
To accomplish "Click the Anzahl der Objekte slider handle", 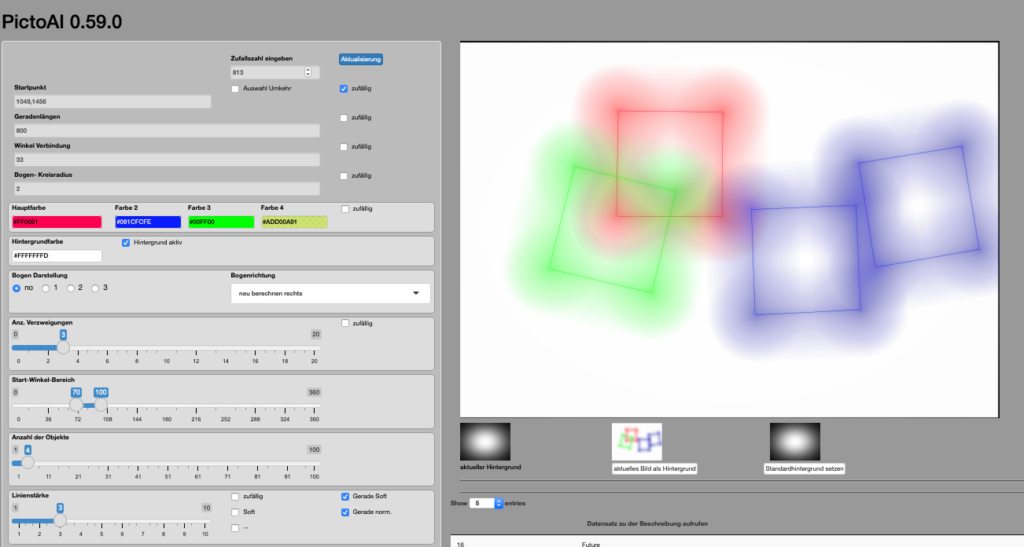I will point(28,462).
